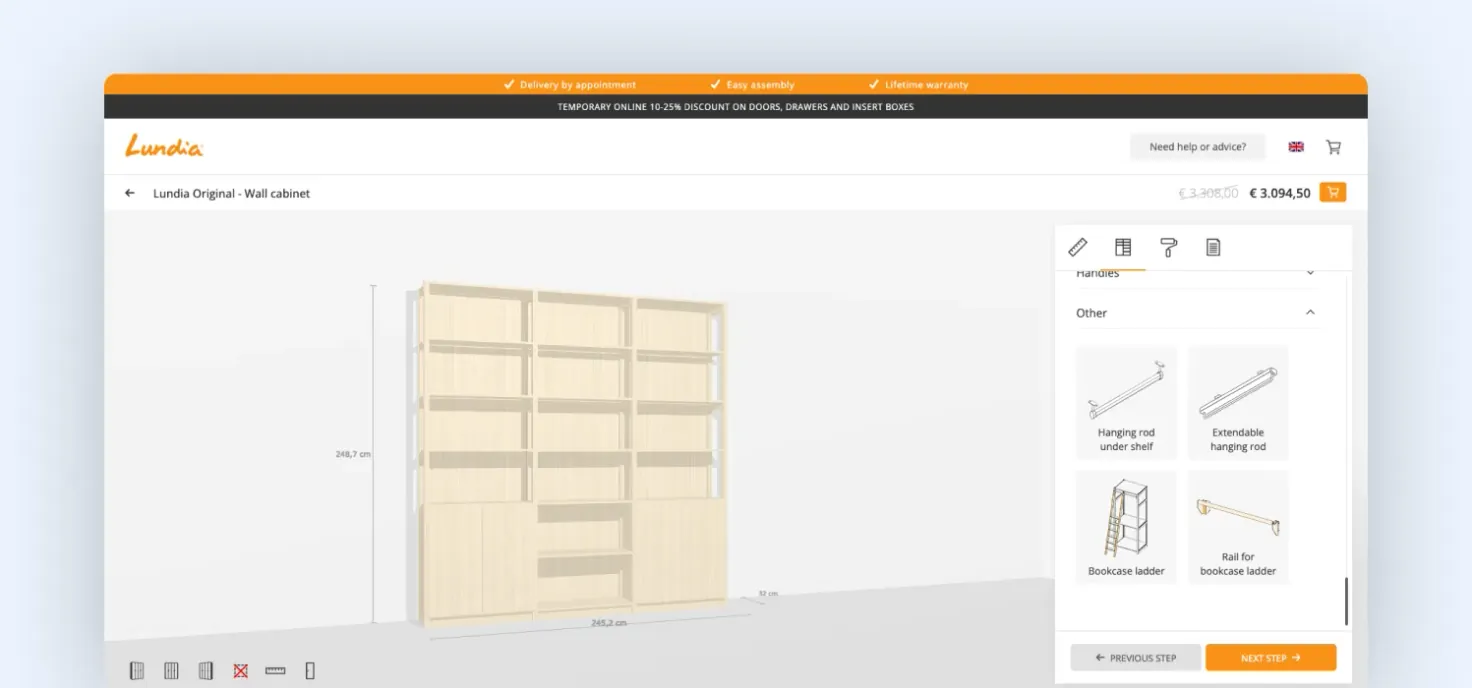
Task: Select the Bookcase ladder accessory
Action: coord(1126,527)
